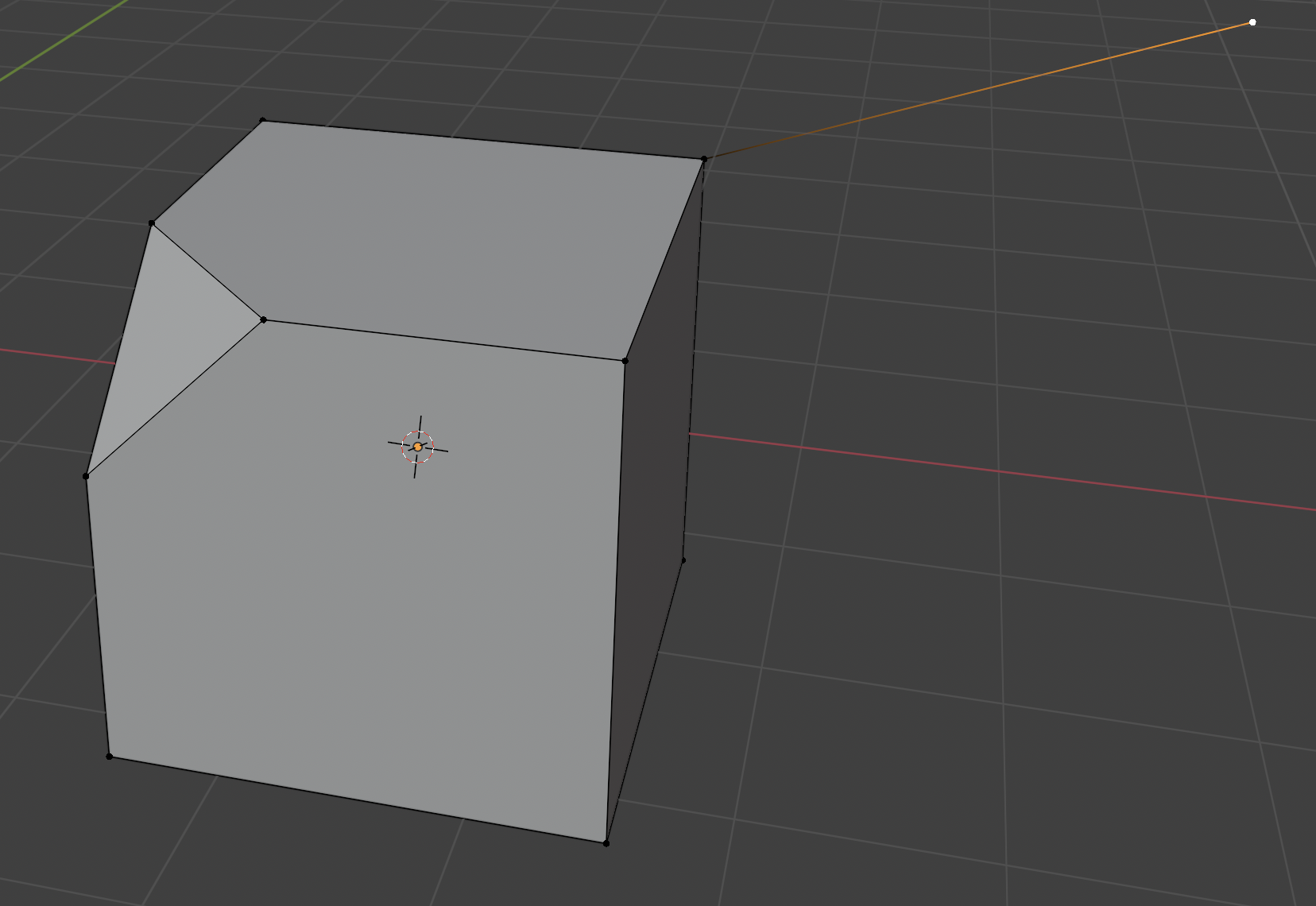Select the top front-right corner vertex
The width and height of the screenshot is (1316, 906).
tap(625, 361)
